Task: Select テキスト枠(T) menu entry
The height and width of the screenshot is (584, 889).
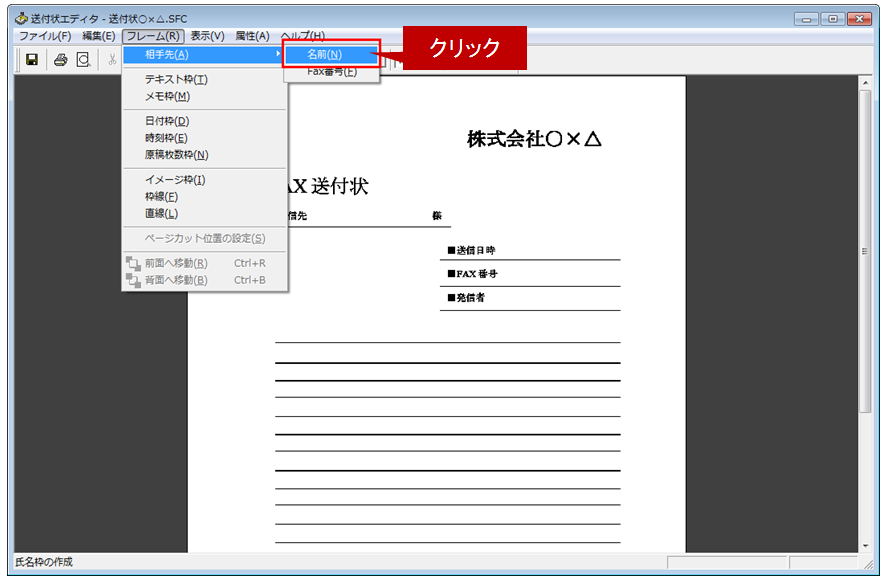Action: (204, 79)
